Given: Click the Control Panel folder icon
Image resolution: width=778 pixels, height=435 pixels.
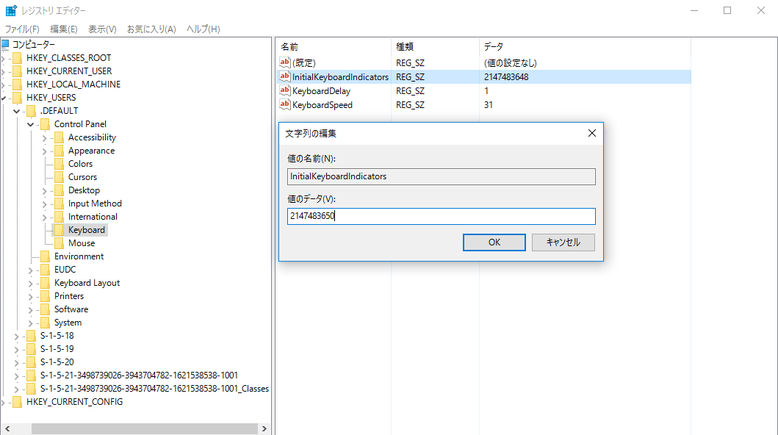Looking at the screenshot, I should 45,124.
